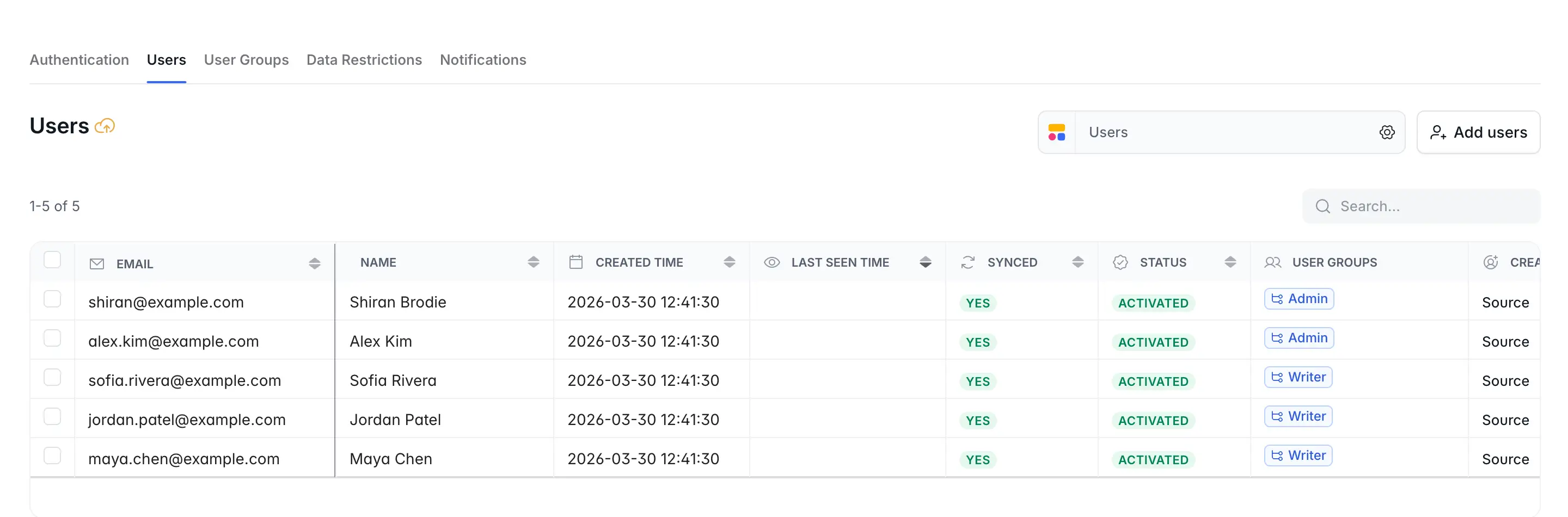
Task: Click the envelope icon in the EMAIL column header
Action: tap(97, 263)
